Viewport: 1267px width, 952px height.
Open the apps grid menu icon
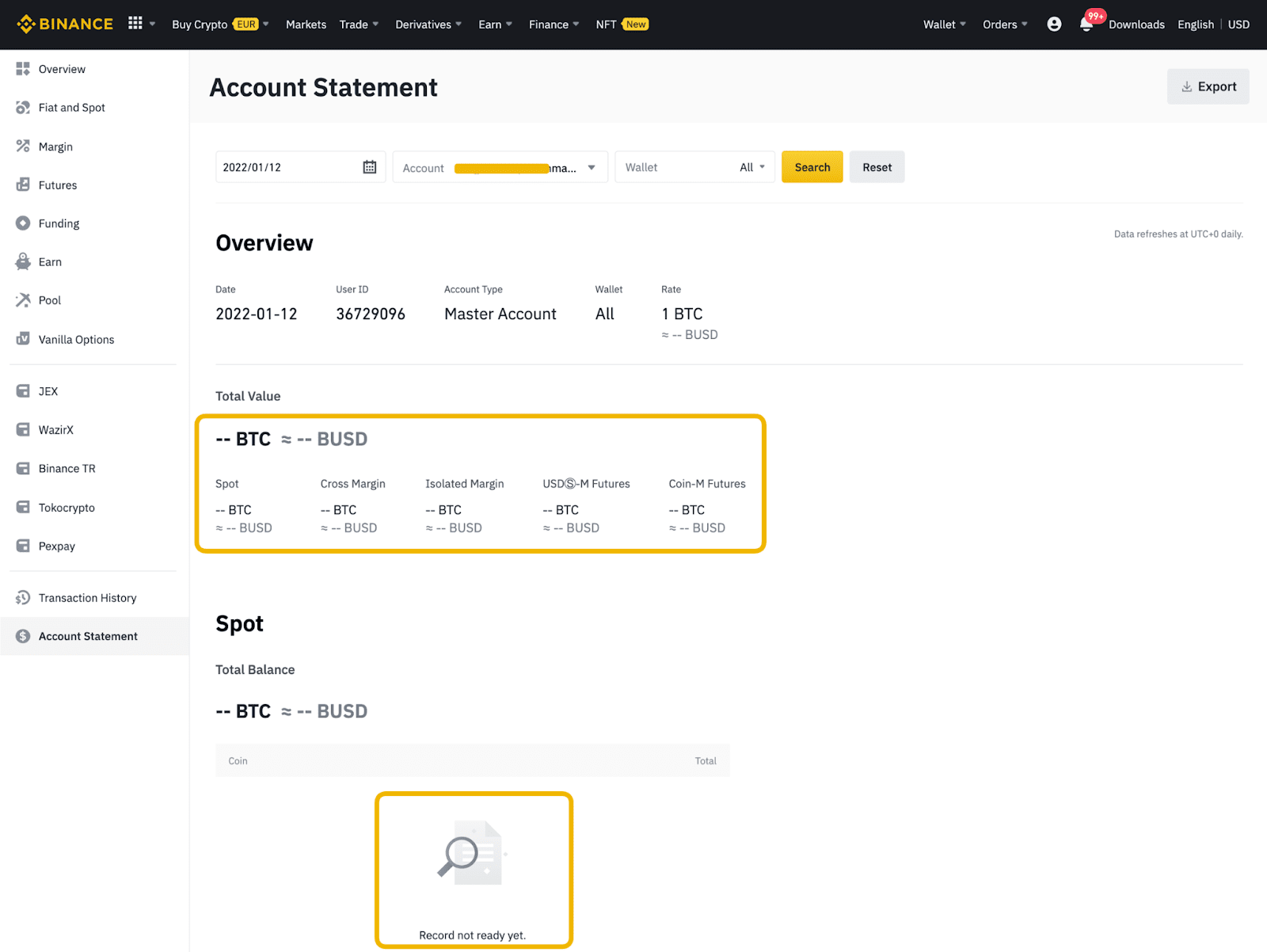pyautogui.click(x=135, y=23)
